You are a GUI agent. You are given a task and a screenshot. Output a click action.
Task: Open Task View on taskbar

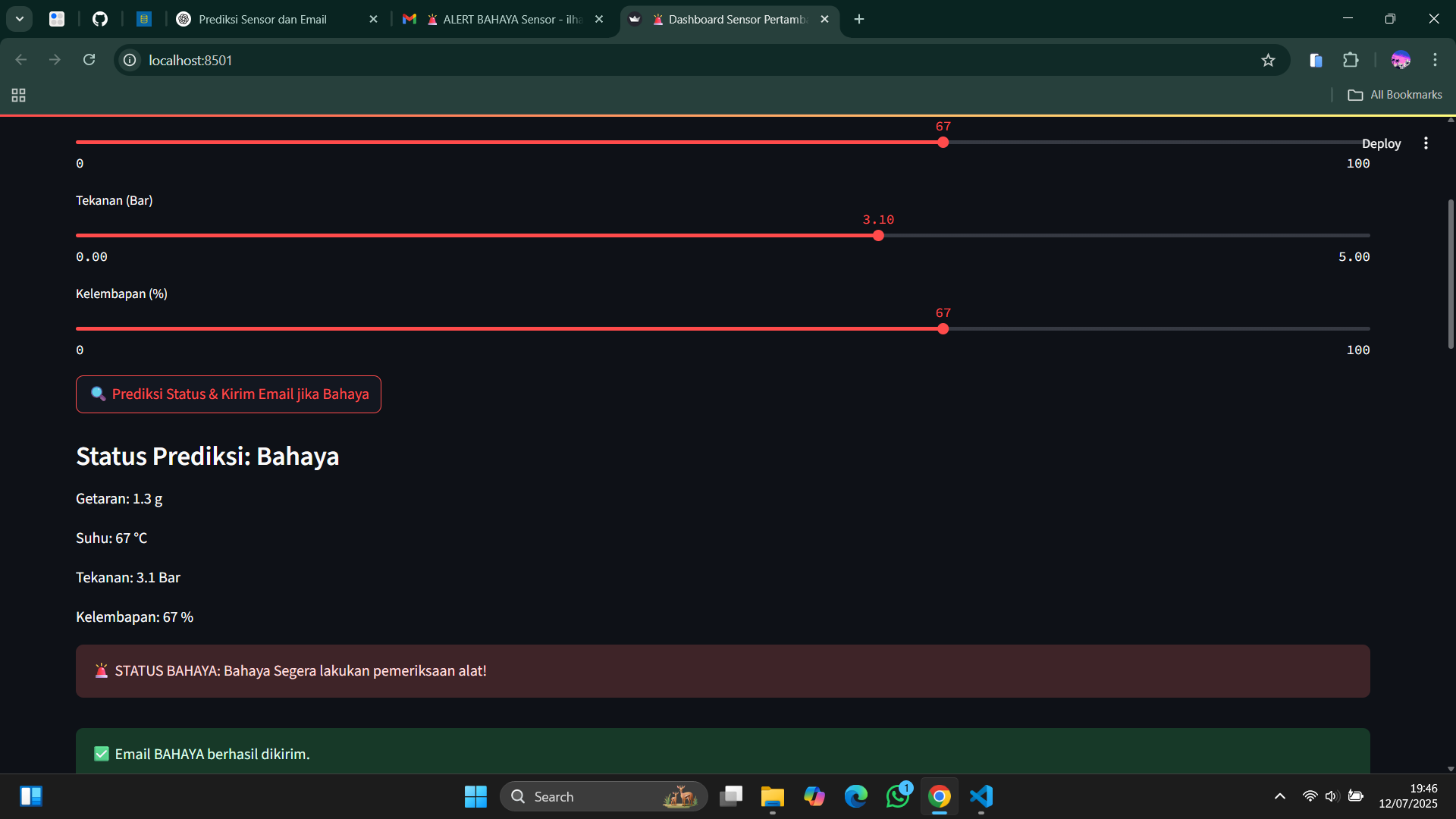[x=731, y=796]
